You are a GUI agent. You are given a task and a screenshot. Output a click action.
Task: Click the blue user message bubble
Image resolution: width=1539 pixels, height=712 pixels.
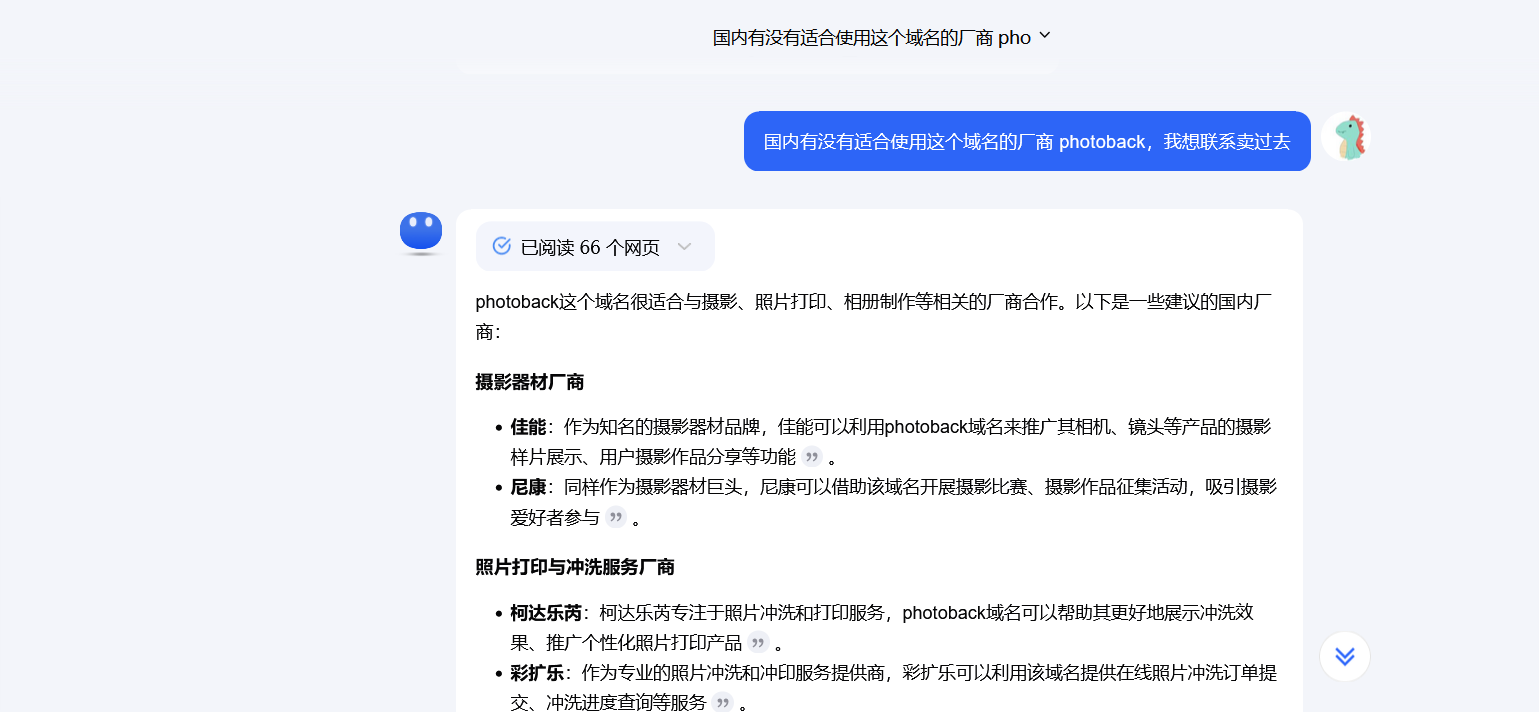tap(1026, 141)
